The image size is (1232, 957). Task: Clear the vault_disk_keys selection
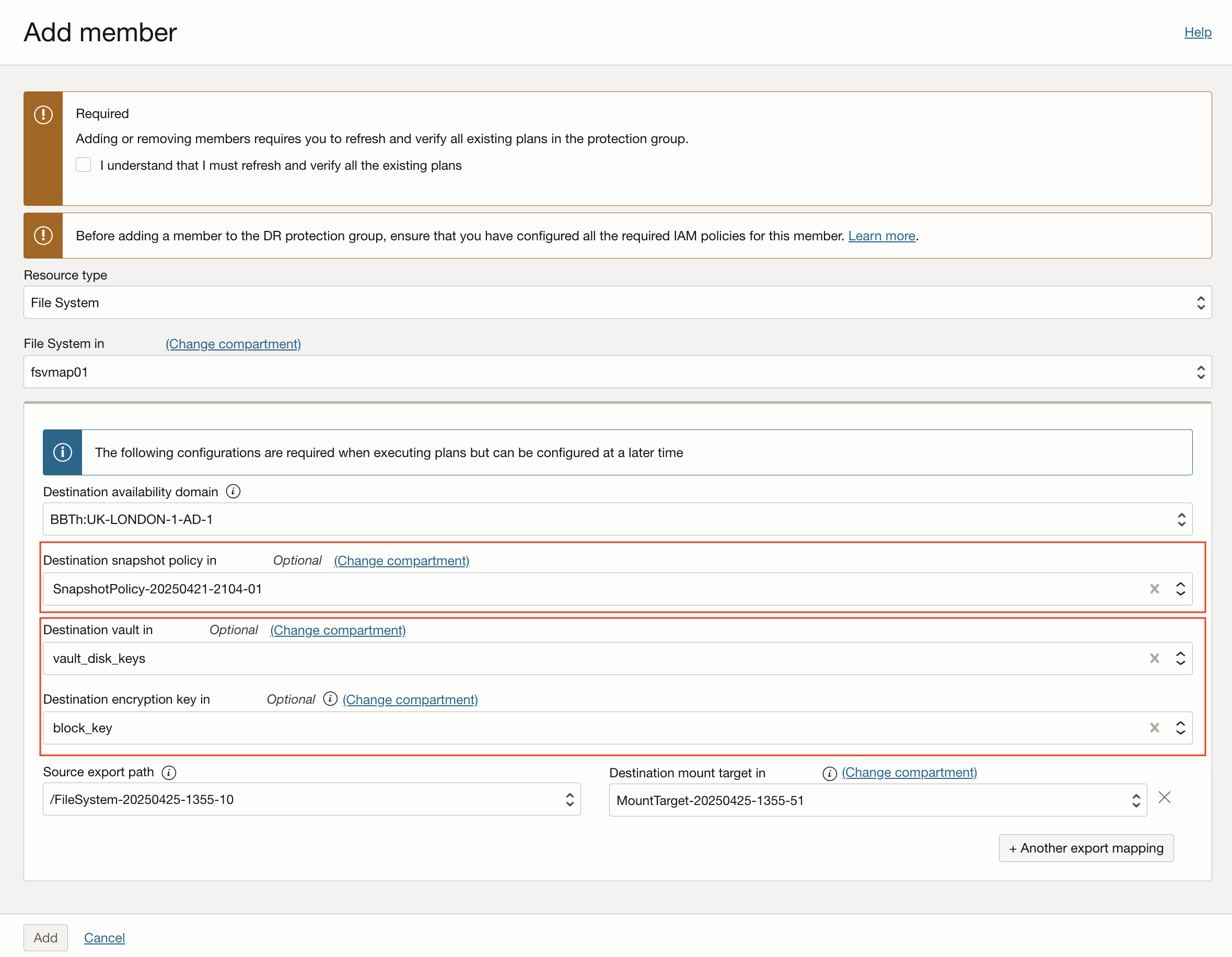coord(1154,658)
